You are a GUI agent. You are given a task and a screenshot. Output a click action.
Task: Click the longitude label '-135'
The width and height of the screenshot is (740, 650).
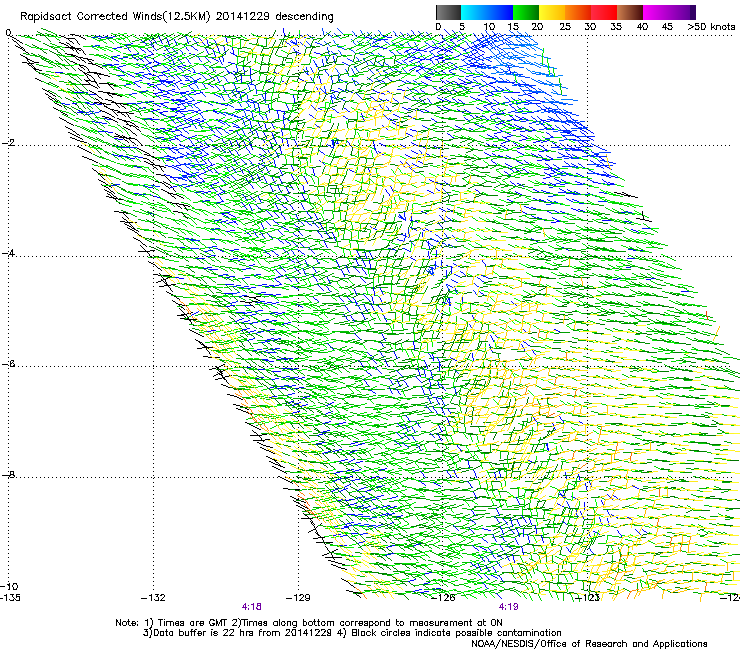10,597
